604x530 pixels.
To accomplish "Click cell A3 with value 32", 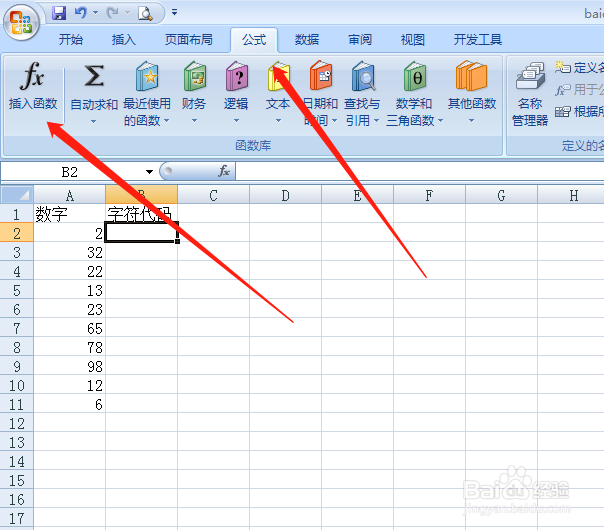I will pyautogui.click(x=69, y=252).
